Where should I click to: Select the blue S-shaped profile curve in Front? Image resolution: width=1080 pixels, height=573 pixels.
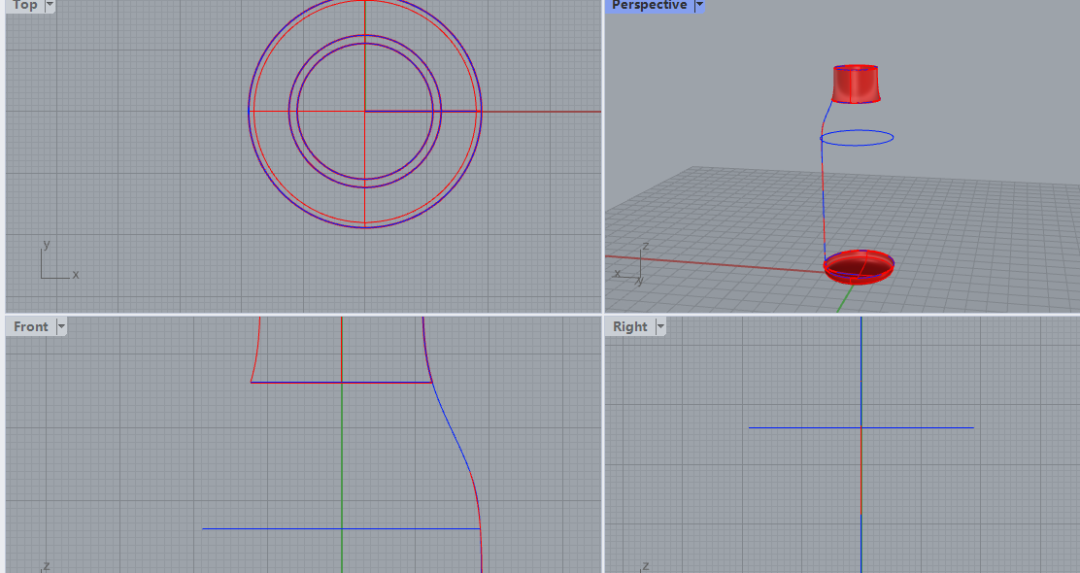coord(455,441)
